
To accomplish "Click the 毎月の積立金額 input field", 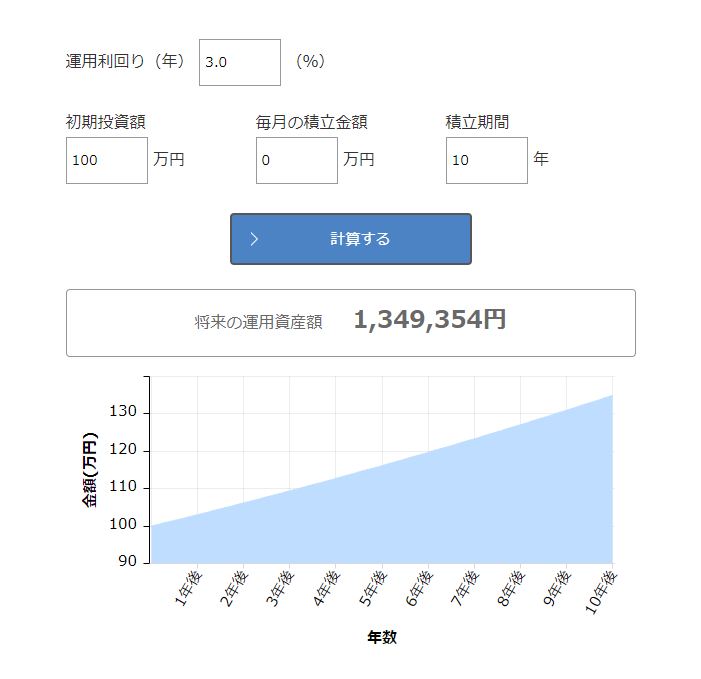I will pyautogui.click(x=297, y=160).
